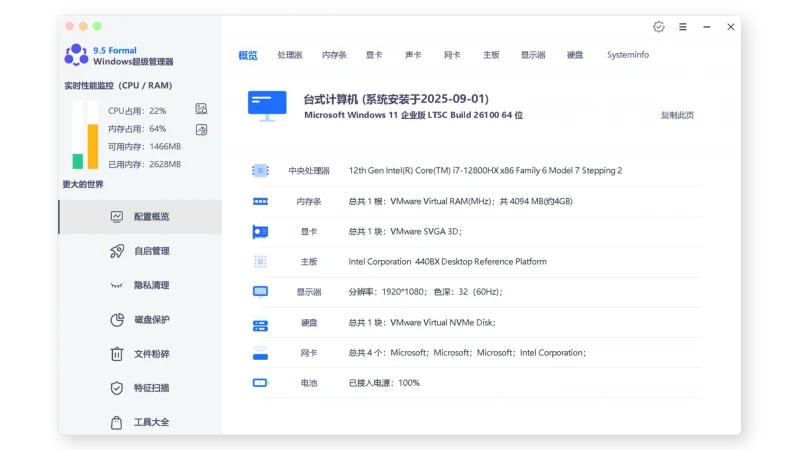
Task: Click the VMware Virtual NVMe Disk text
Action: [x=422, y=322]
